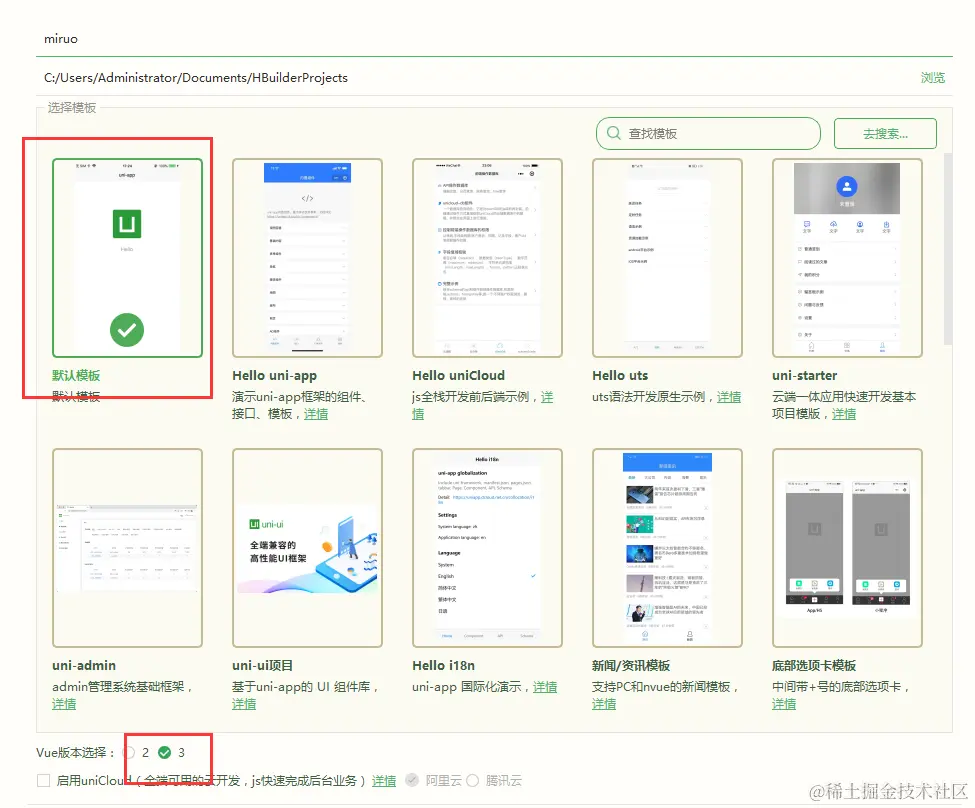
Task: Select the uni-starter template thumbnail
Action: click(x=847, y=258)
